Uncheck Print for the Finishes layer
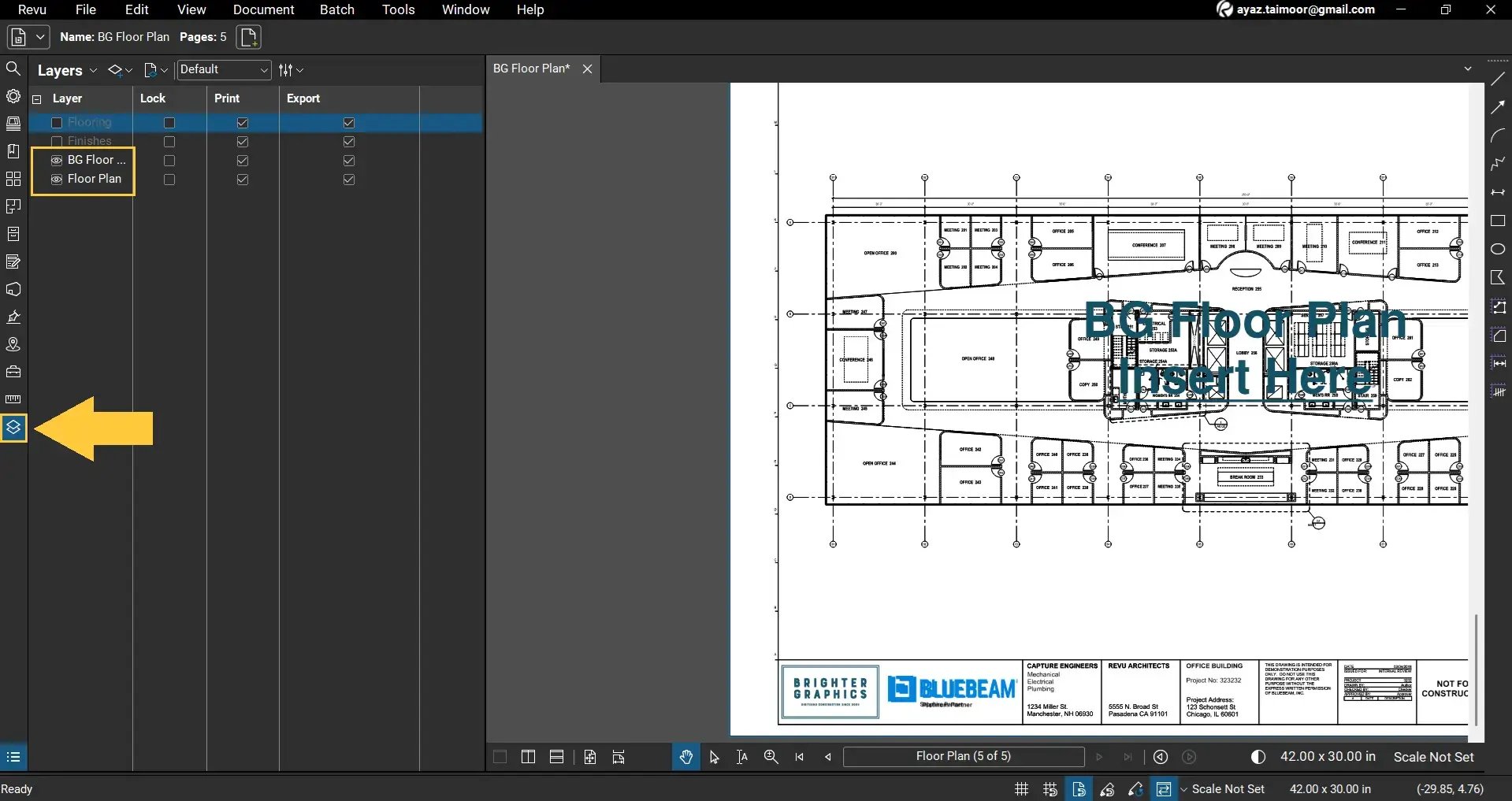 coord(241,141)
